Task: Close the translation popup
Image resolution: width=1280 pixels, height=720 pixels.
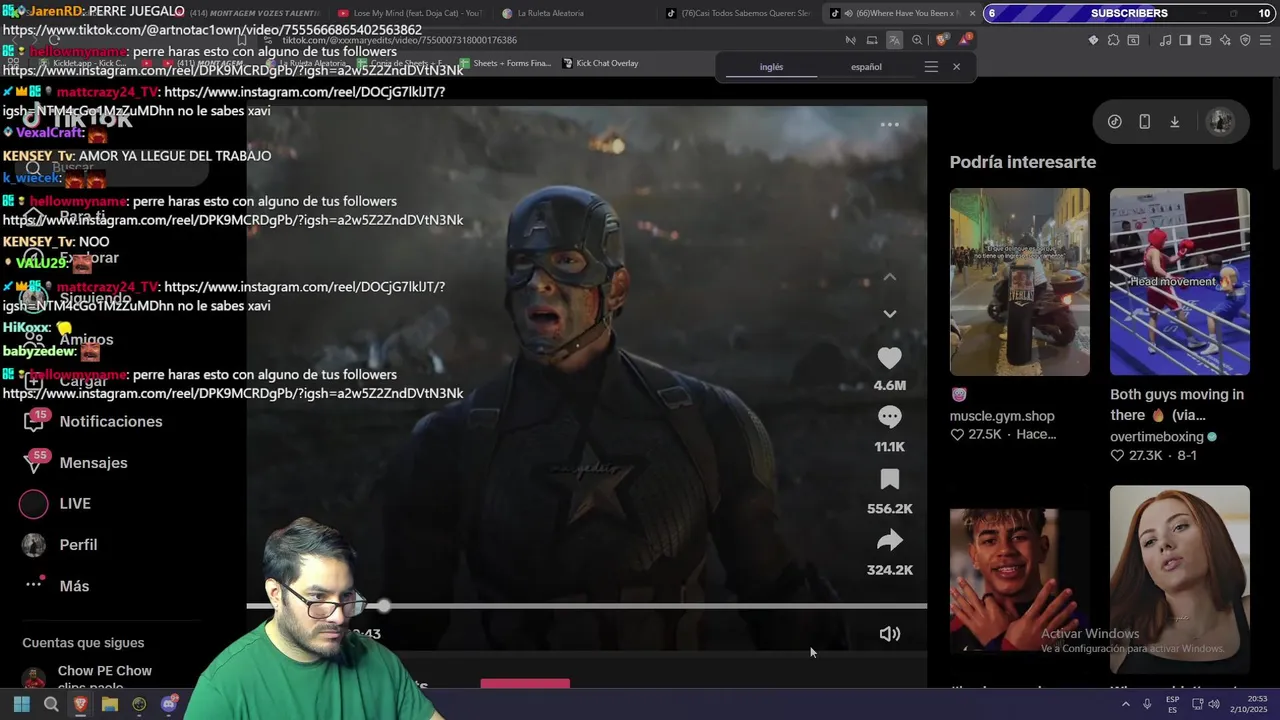Action: [956, 67]
